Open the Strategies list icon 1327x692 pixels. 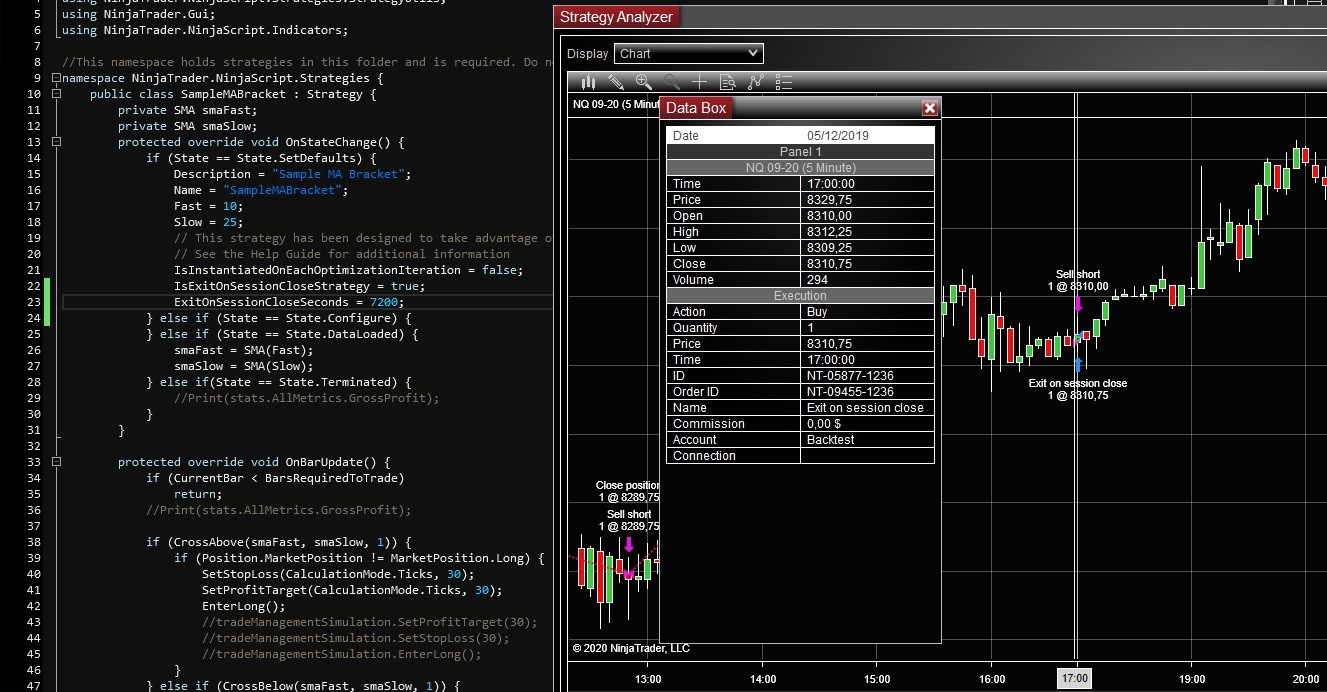784,82
